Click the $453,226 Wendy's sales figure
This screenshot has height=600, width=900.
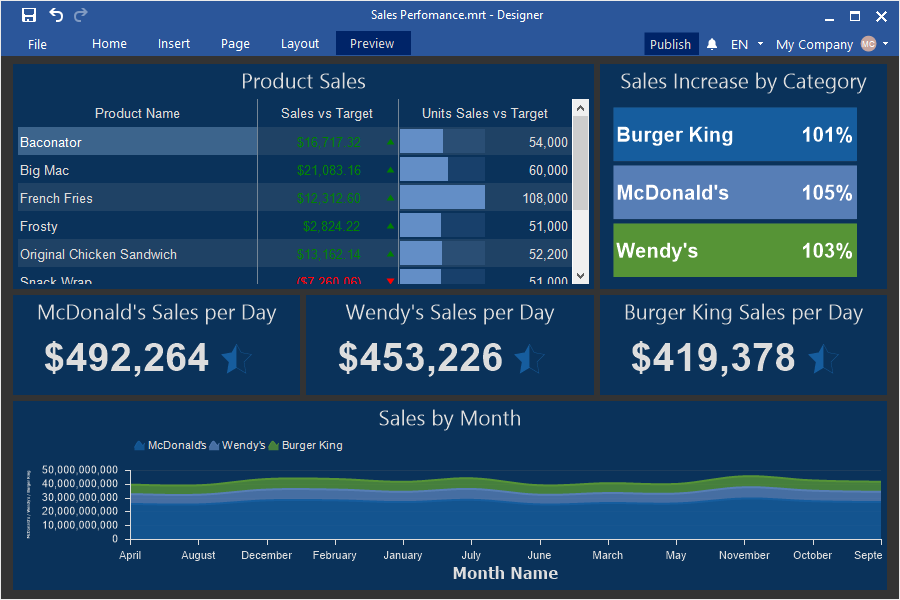(x=420, y=358)
